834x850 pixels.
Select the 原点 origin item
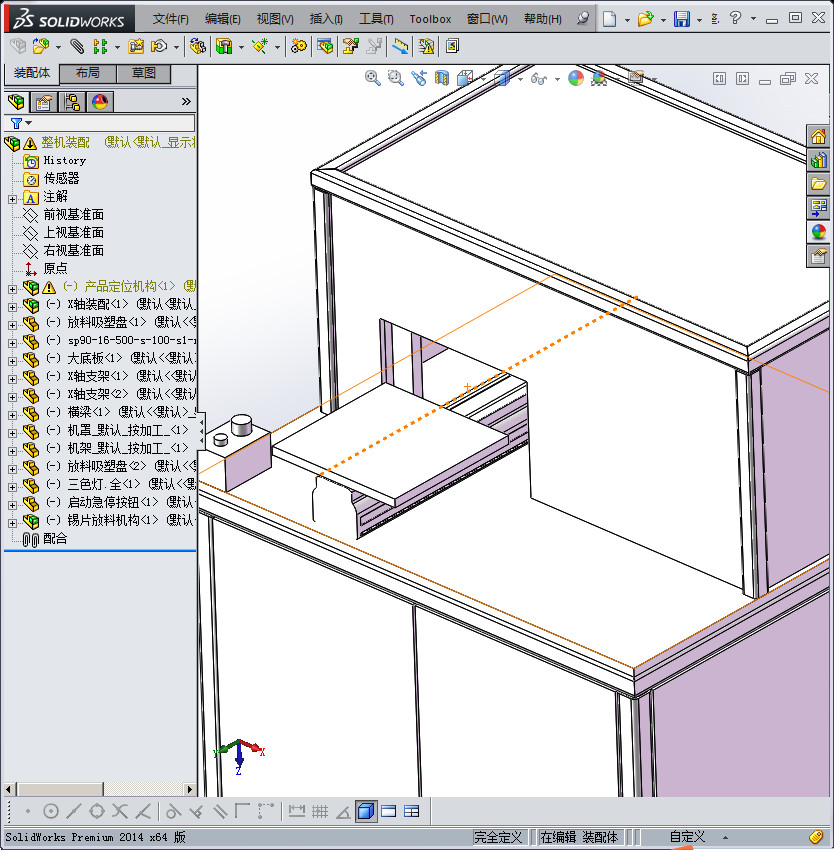tap(55, 268)
